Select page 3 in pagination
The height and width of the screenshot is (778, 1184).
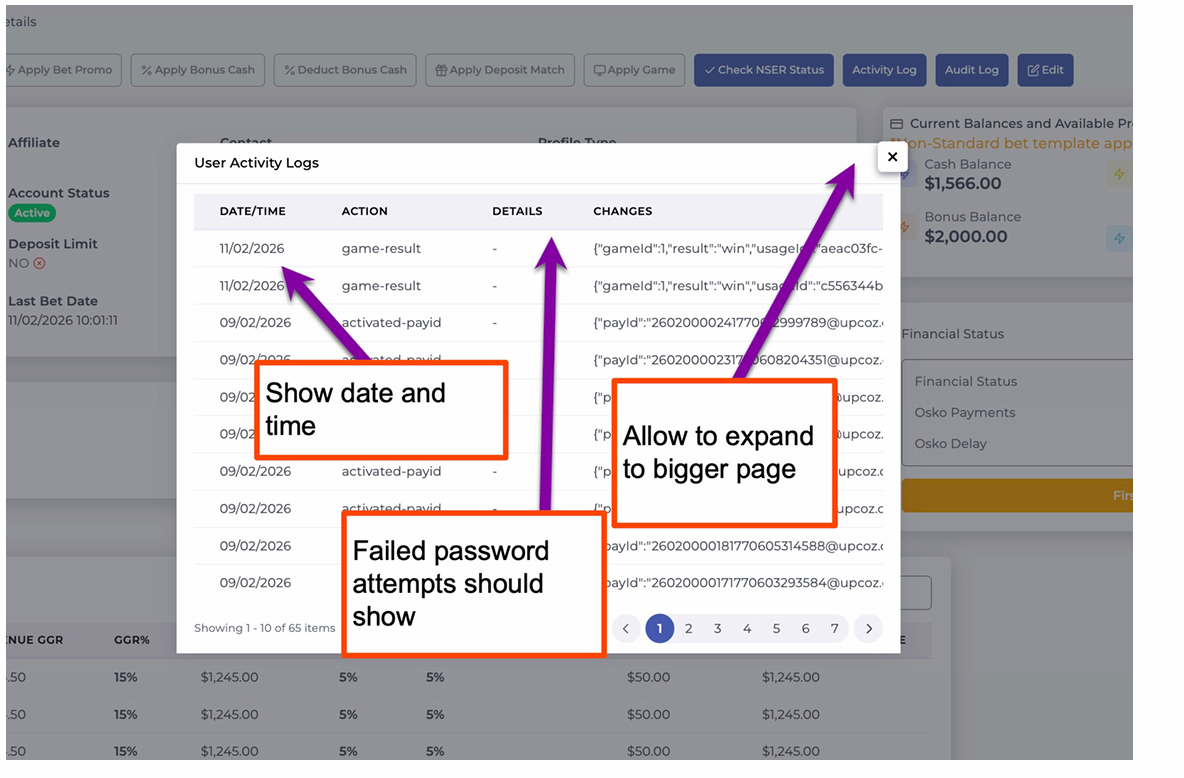(717, 628)
